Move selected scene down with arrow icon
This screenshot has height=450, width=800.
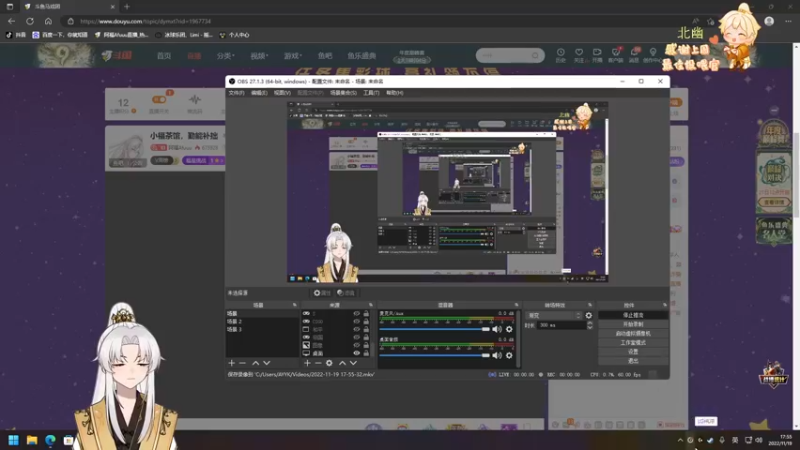(266, 363)
